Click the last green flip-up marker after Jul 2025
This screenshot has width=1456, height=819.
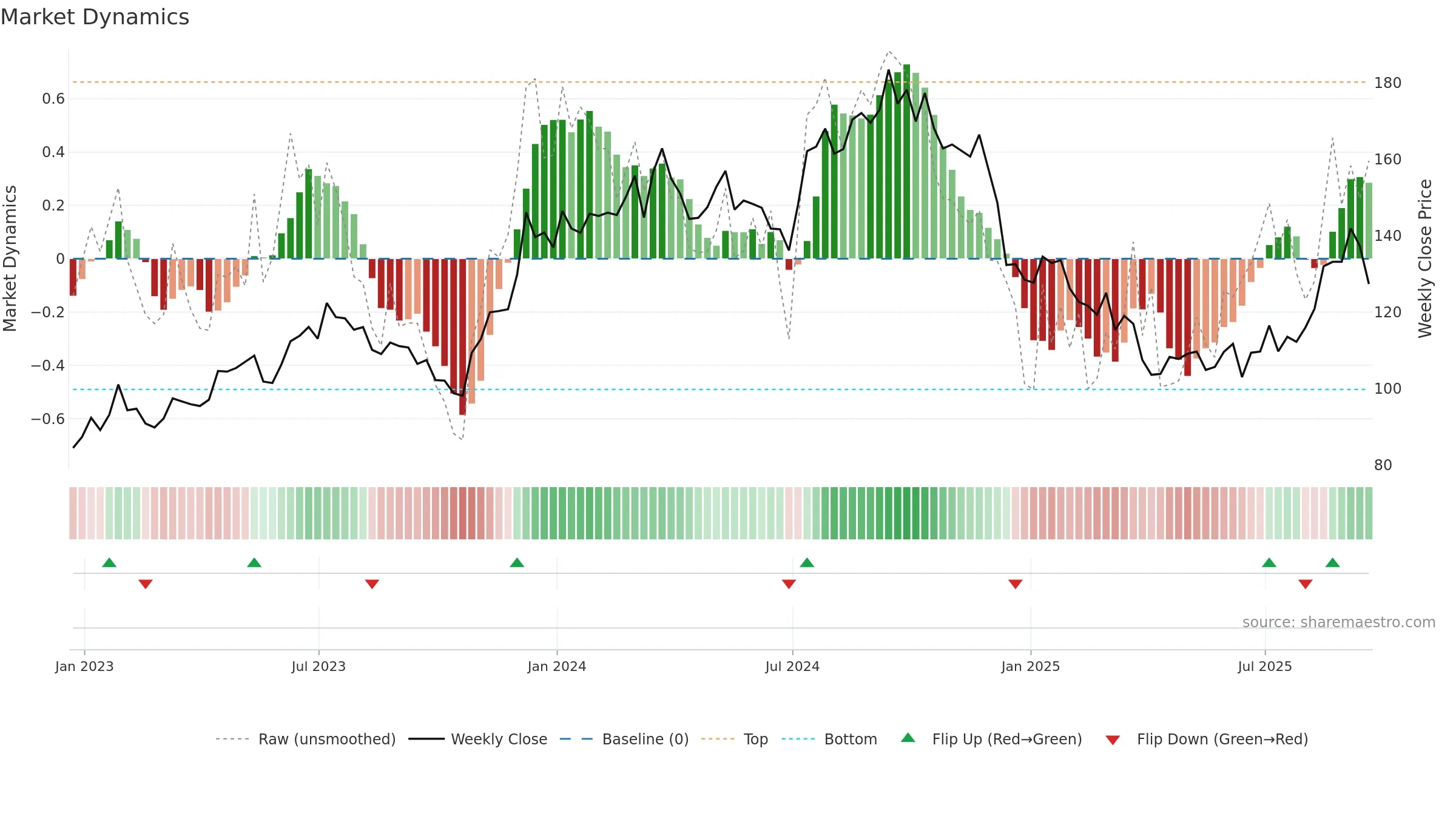point(1333,562)
